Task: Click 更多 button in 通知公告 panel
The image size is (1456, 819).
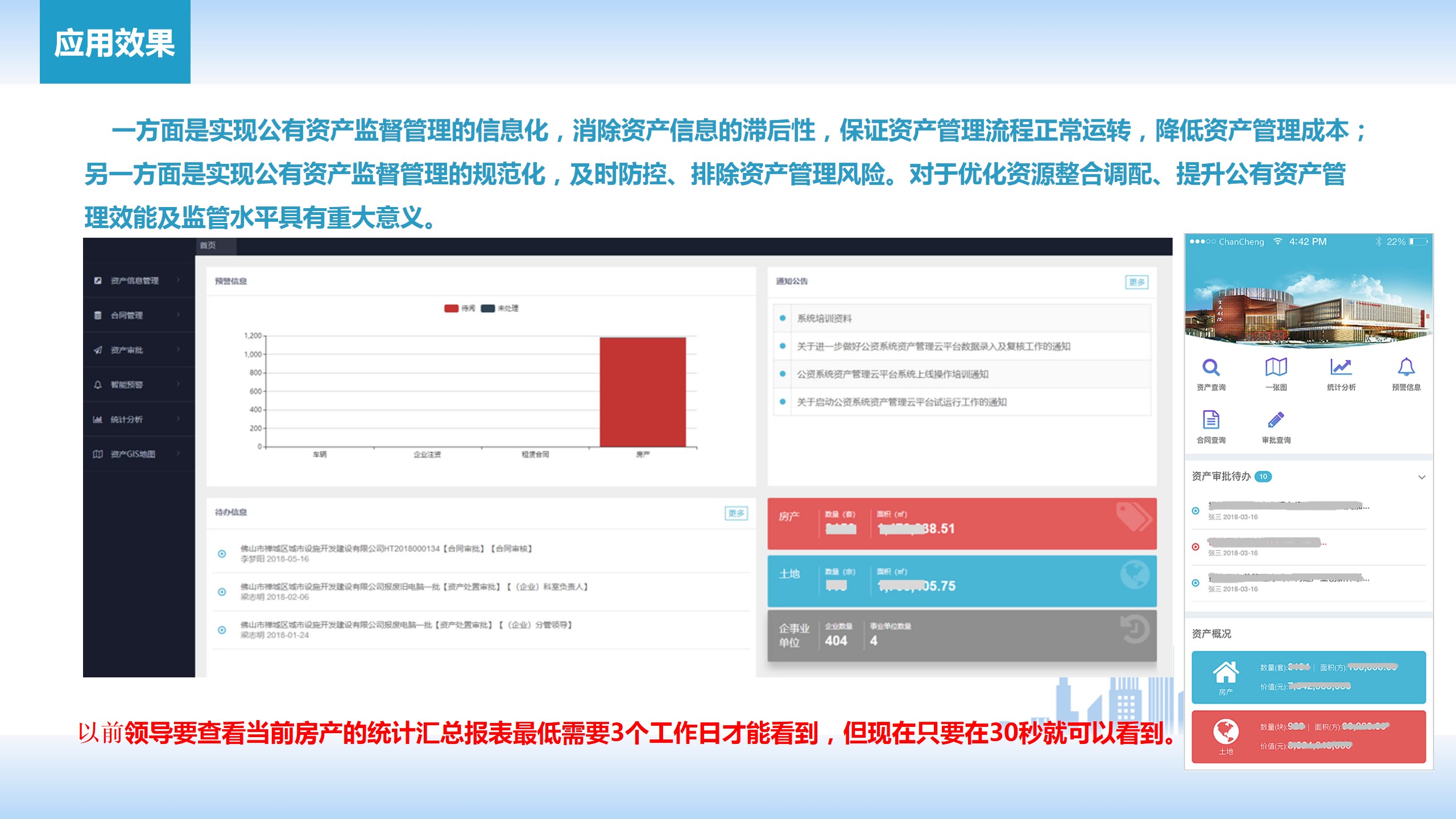Action: (1136, 282)
